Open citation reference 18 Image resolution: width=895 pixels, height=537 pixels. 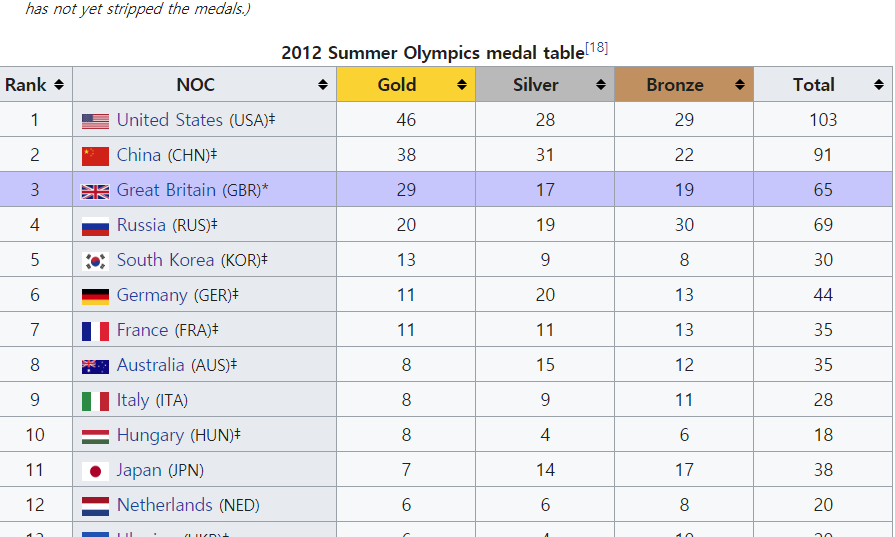tap(597, 48)
